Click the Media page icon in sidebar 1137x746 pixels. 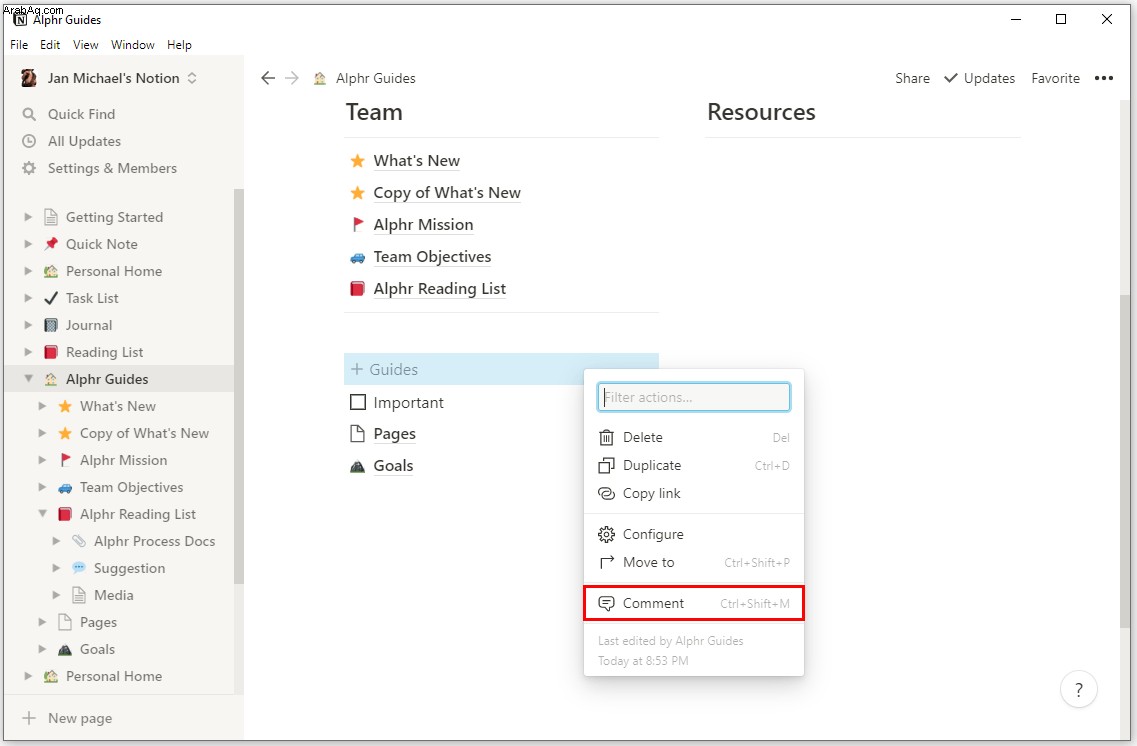[79, 595]
